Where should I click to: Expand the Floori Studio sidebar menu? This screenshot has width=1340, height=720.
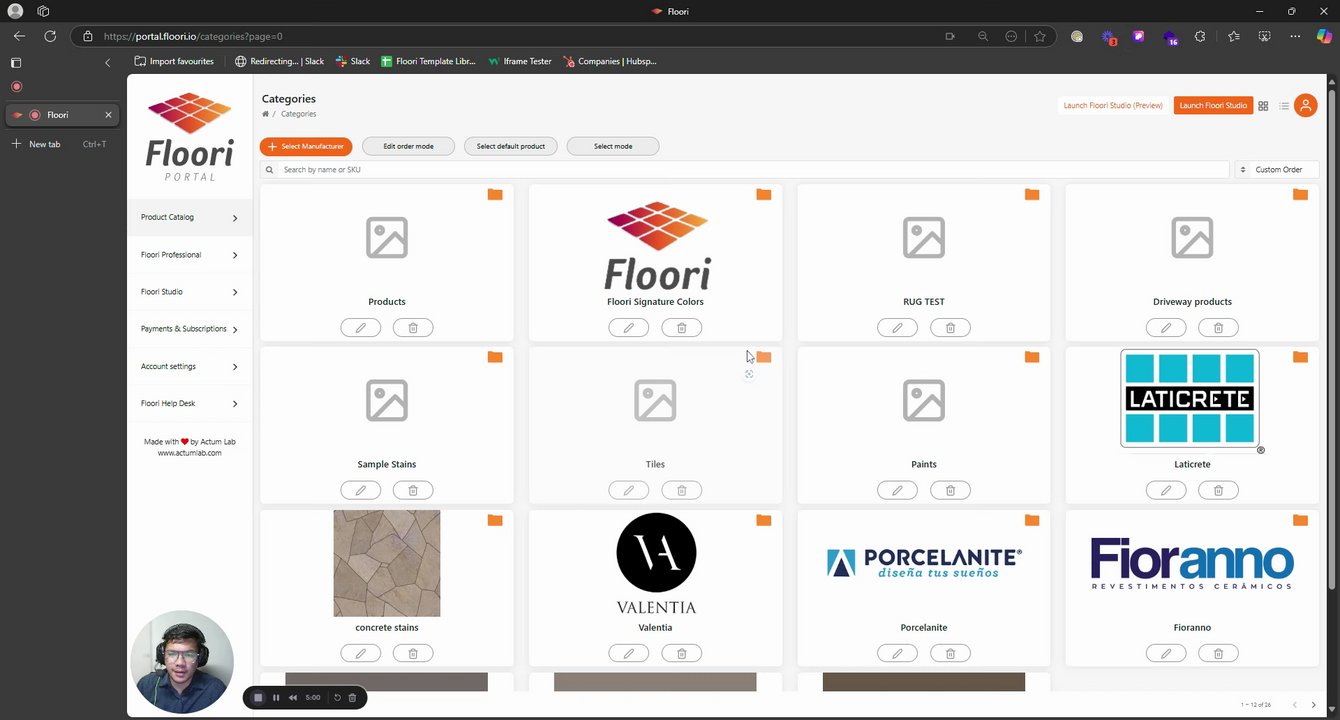[x=189, y=292]
